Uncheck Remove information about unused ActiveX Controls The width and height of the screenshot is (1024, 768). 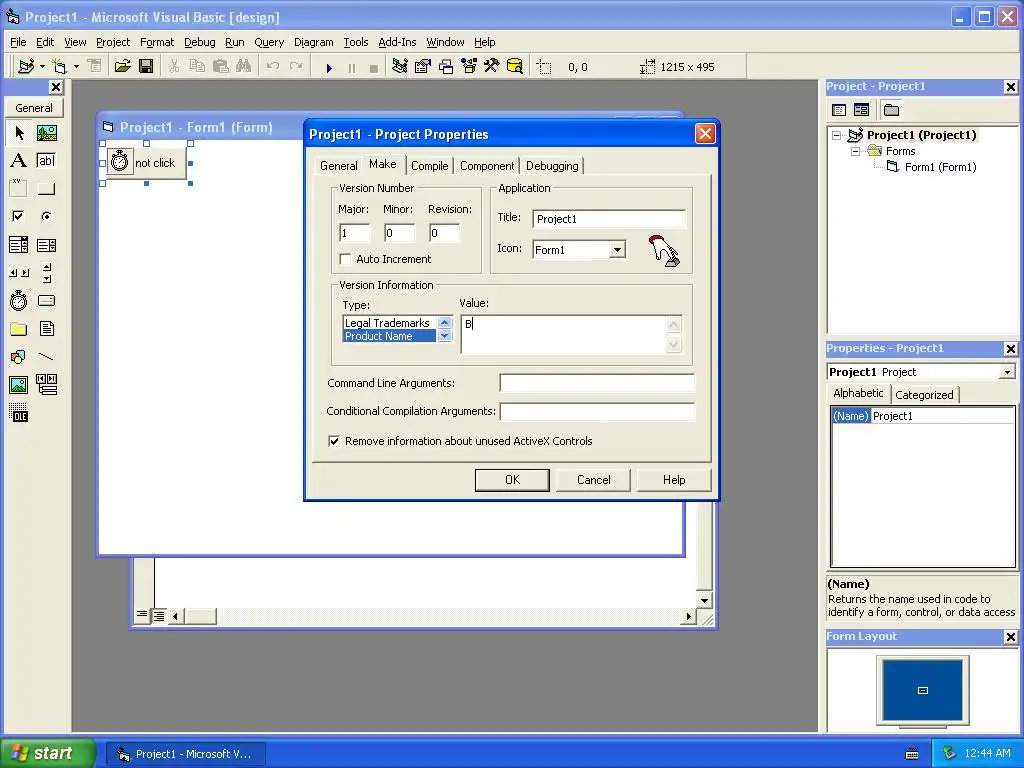[334, 441]
